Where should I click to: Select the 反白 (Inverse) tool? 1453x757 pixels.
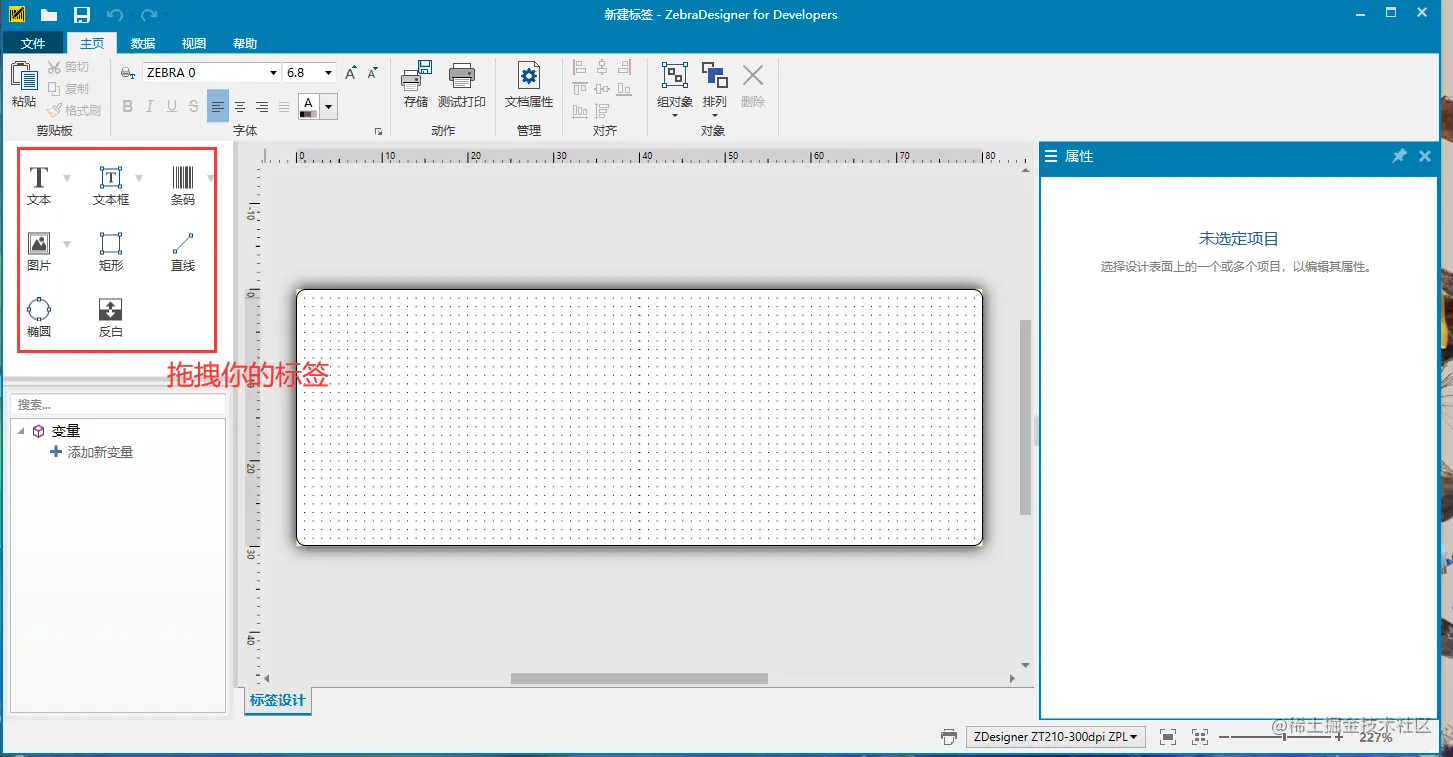coord(111,318)
